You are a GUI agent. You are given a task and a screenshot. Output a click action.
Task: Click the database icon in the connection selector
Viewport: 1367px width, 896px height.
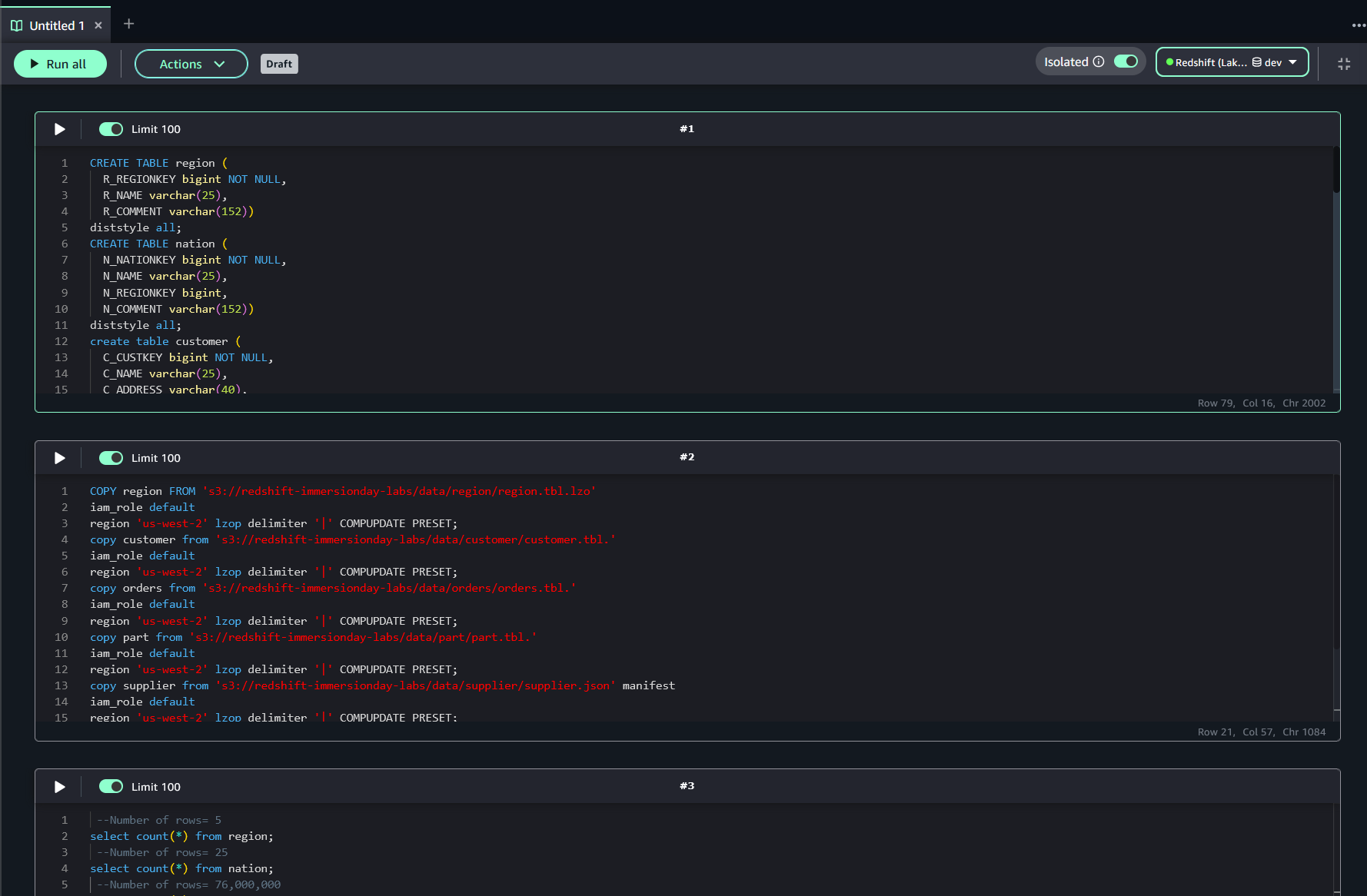tap(1256, 61)
